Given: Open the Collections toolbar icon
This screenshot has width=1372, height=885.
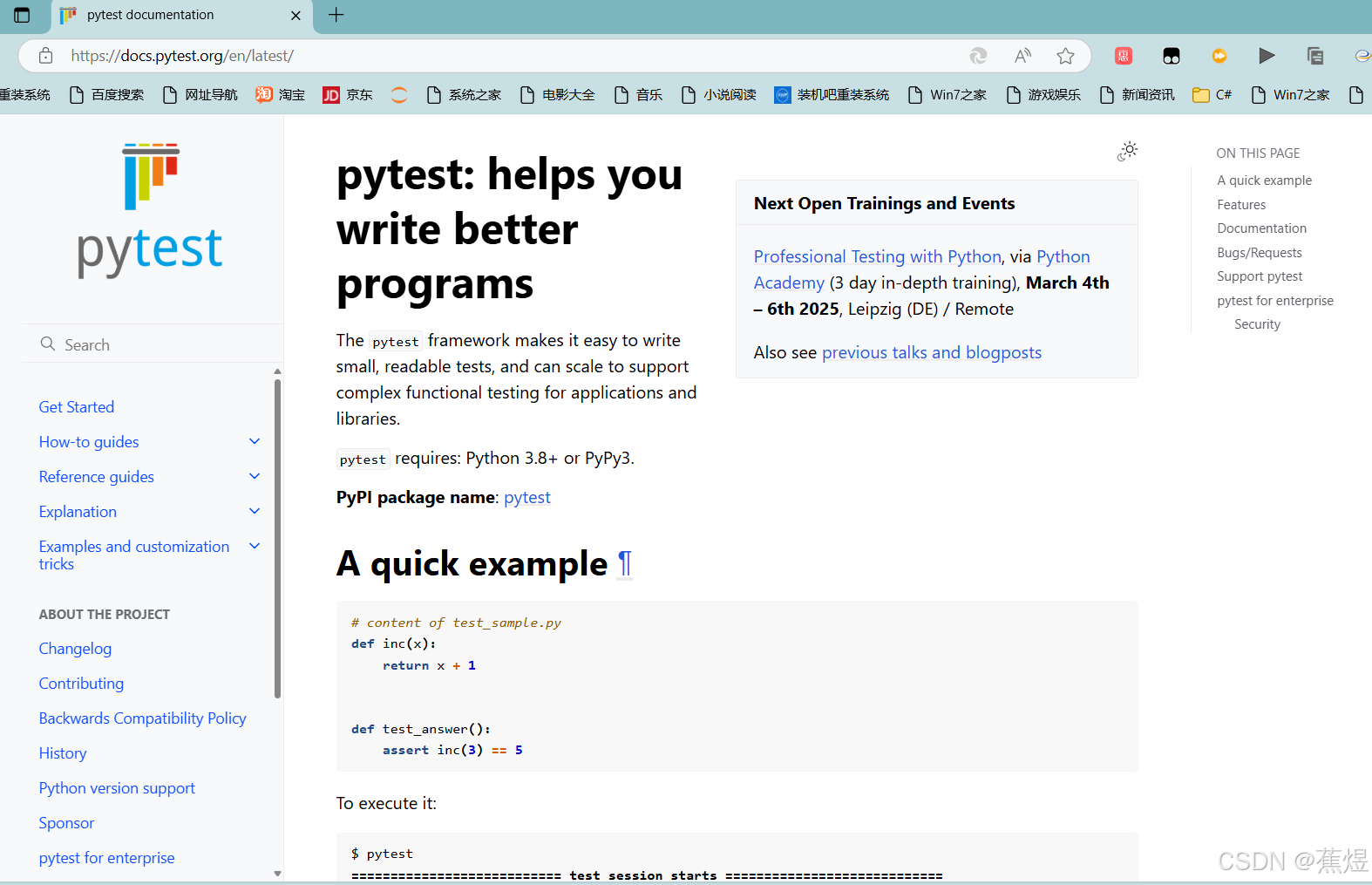Looking at the screenshot, I should 1315,56.
